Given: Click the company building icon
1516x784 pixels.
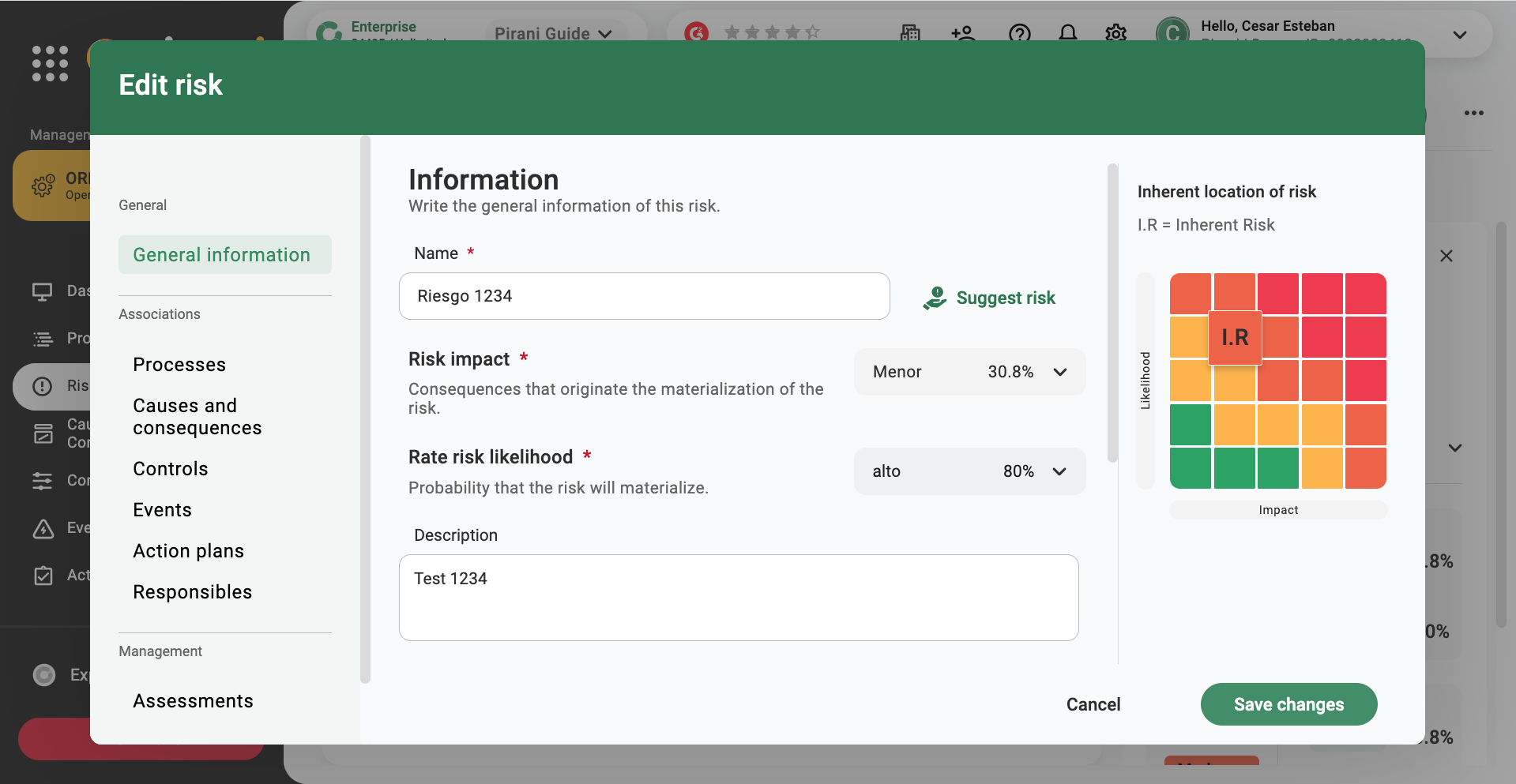Looking at the screenshot, I should (x=909, y=33).
